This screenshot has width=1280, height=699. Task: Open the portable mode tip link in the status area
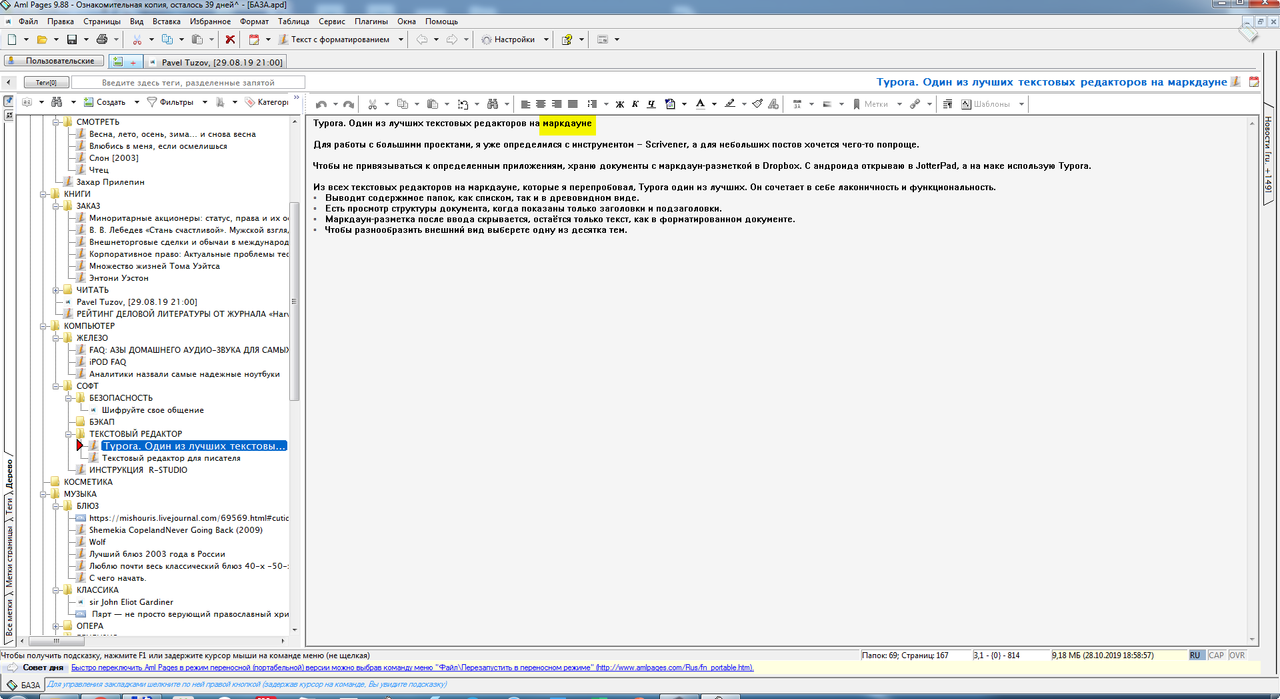coord(413,667)
